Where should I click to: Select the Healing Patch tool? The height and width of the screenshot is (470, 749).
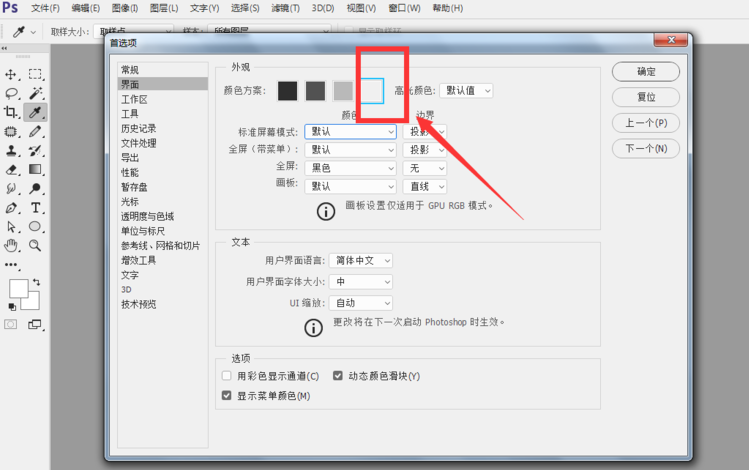click(11, 131)
